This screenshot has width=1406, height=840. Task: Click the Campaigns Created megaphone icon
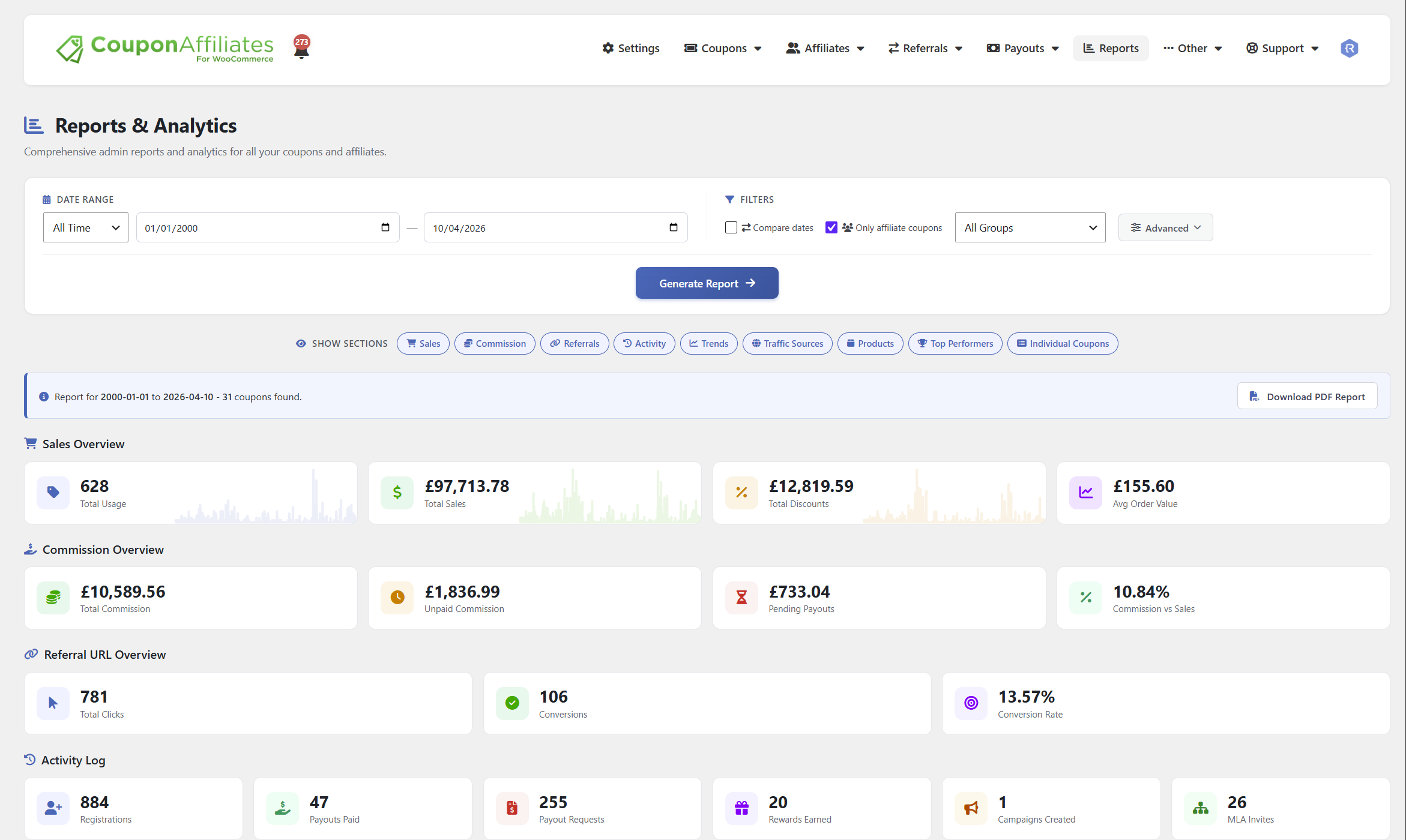point(971,808)
